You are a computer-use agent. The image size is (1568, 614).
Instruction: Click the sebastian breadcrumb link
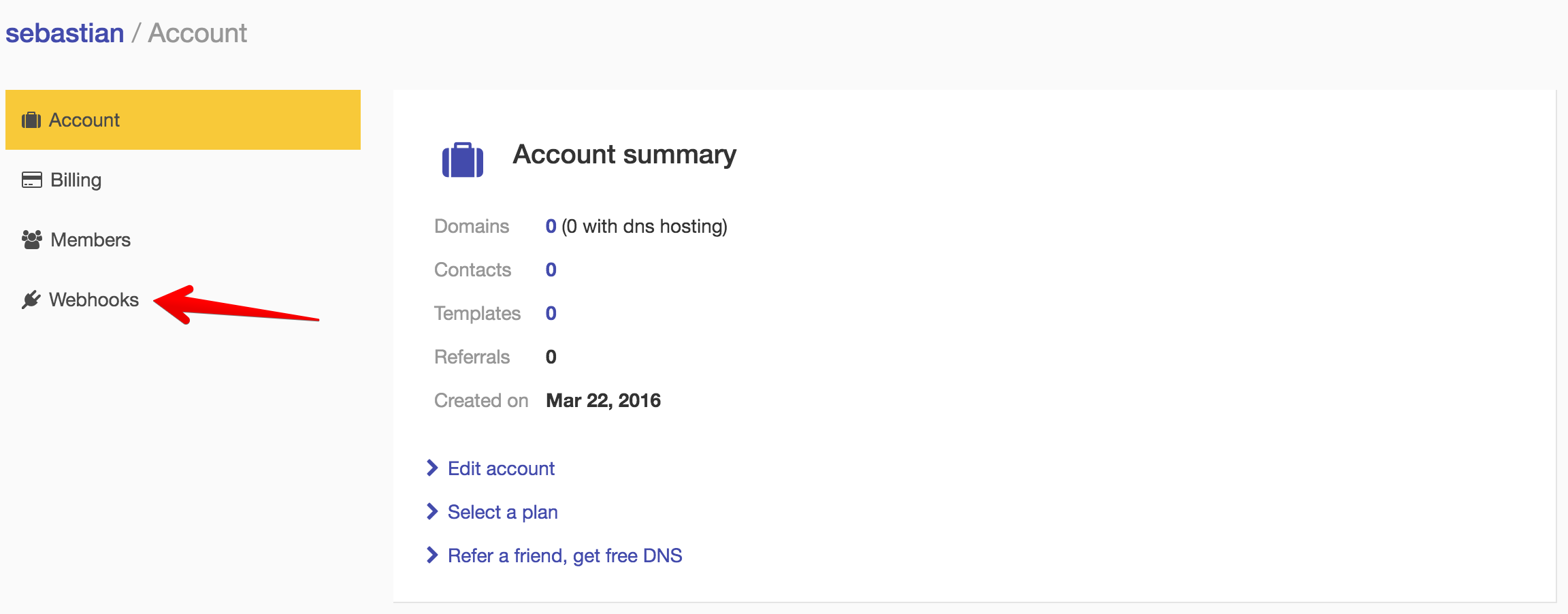pyautogui.click(x=65, y=33)
